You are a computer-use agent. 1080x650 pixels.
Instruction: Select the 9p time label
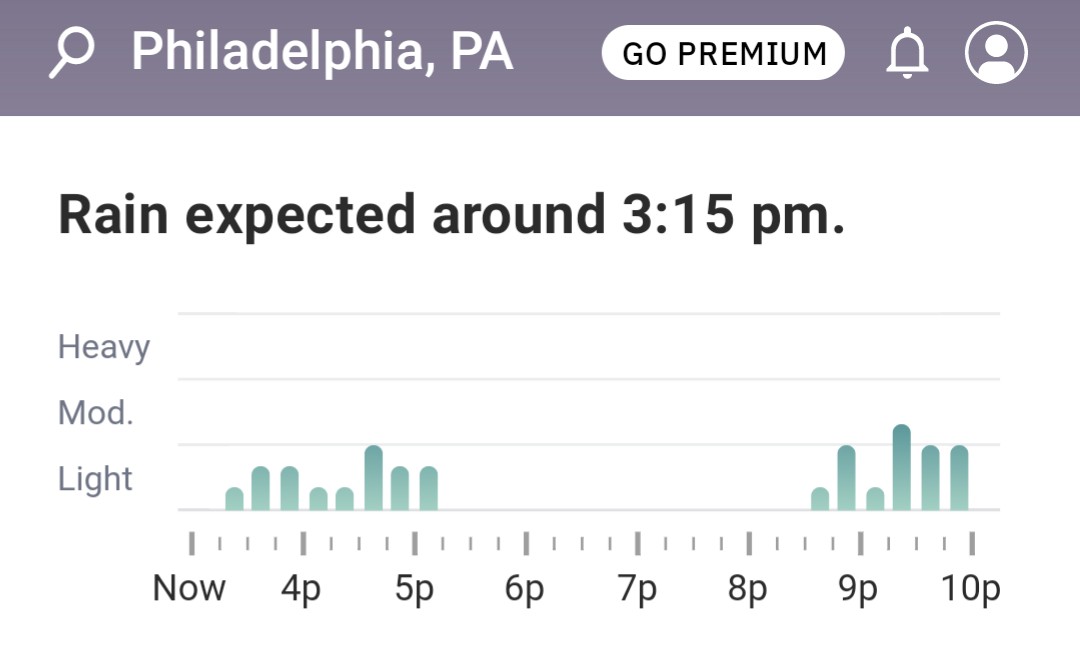point(860,589)
